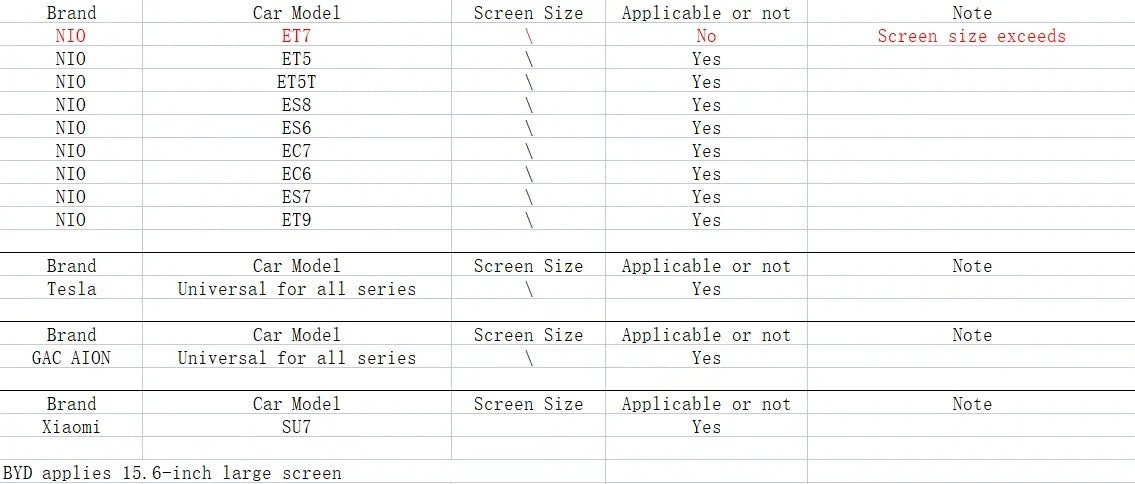Screen dimensions: 1135x484
Task: Select "Universal for all series" in Tesla row
Action: [296, 289]
